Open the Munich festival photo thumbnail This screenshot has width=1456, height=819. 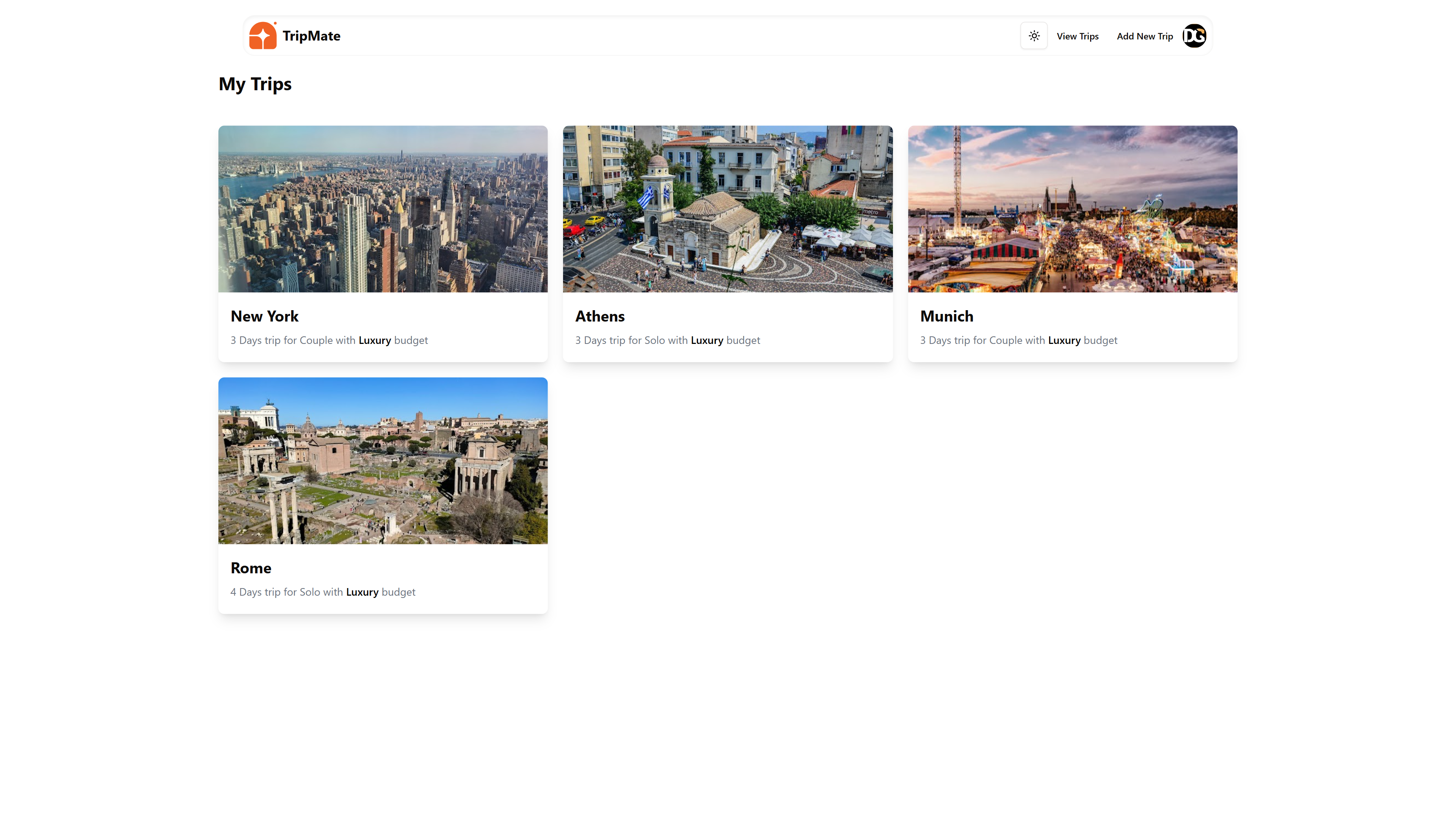pos(1072,209)
